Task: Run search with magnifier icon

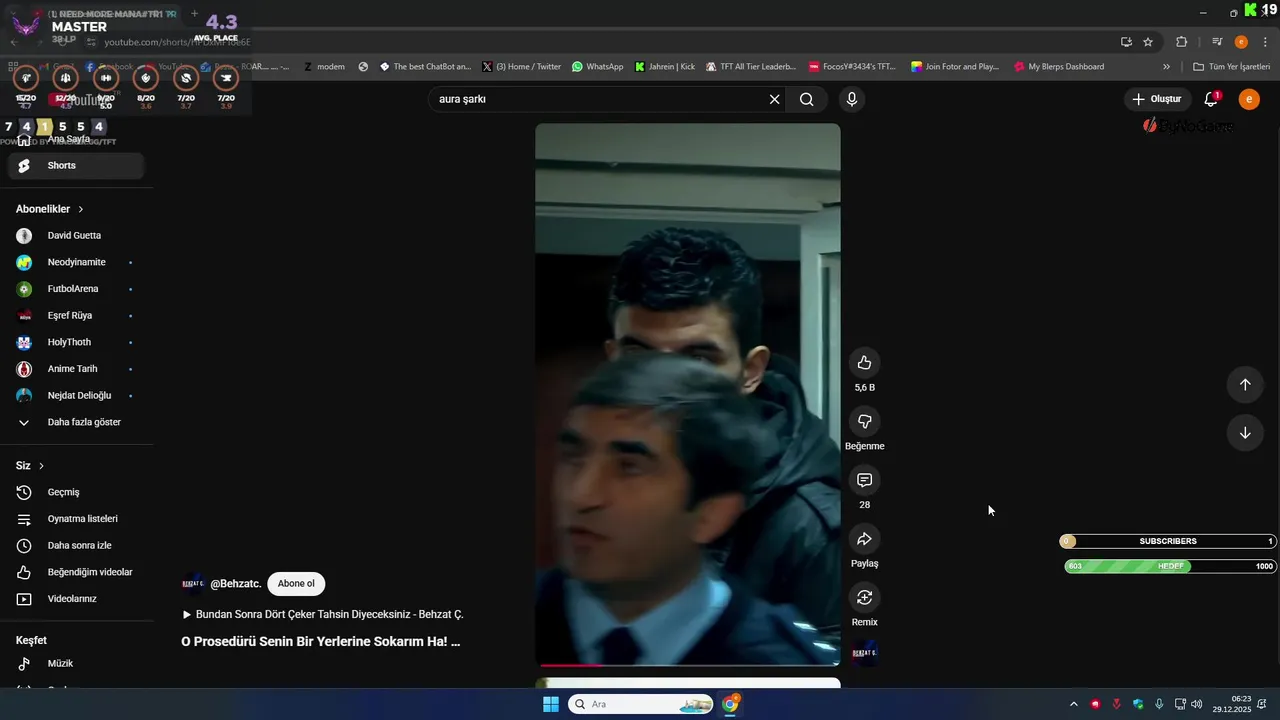Action: [807, 99]
